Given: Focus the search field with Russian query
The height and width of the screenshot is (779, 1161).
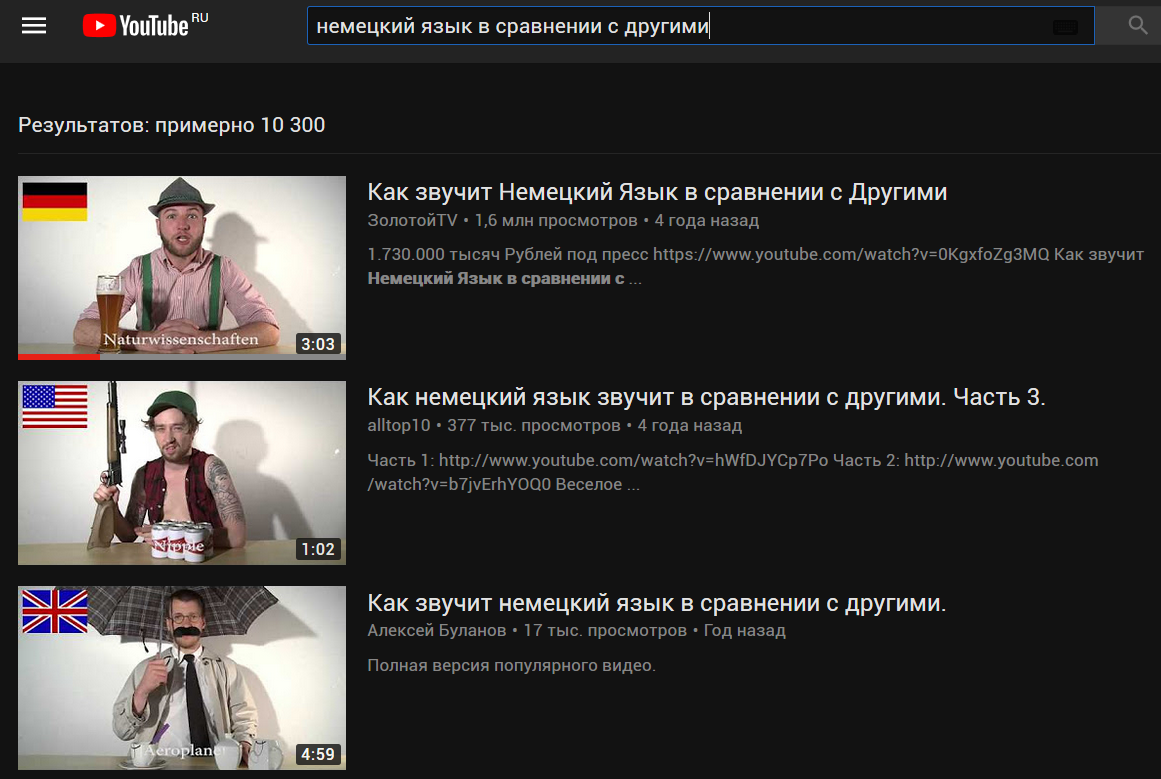Looking at the screenshot, I should 700,26.
